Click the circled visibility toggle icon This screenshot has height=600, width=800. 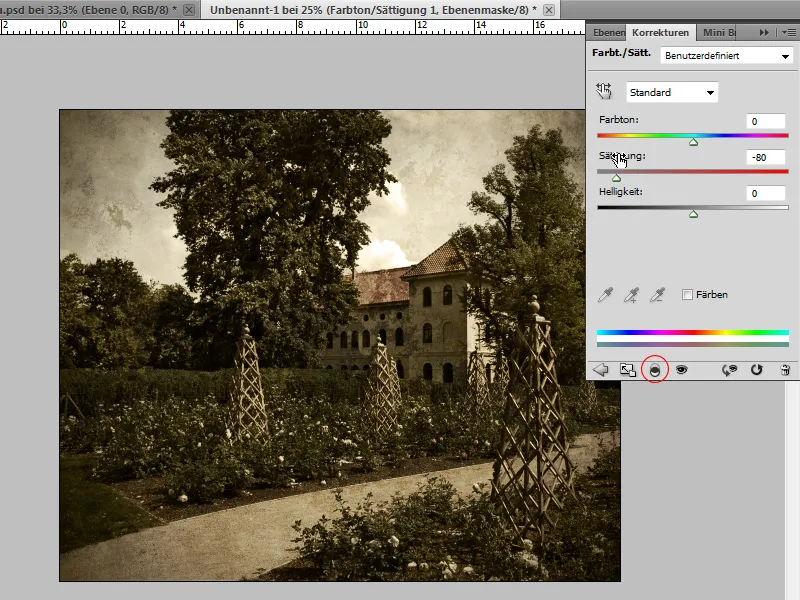click(x=655, y=369)
